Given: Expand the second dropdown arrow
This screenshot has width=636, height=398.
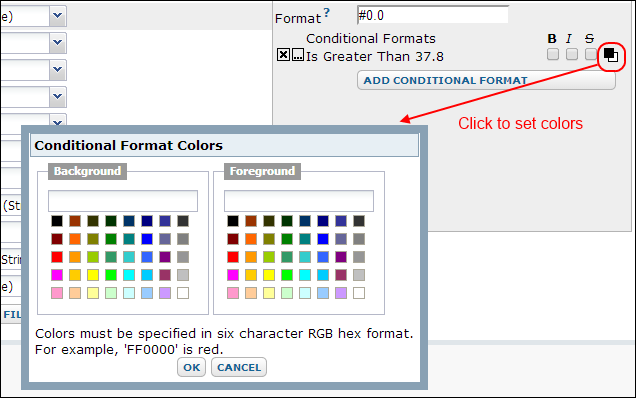Looking at the screenshot, I should (58, 43).
